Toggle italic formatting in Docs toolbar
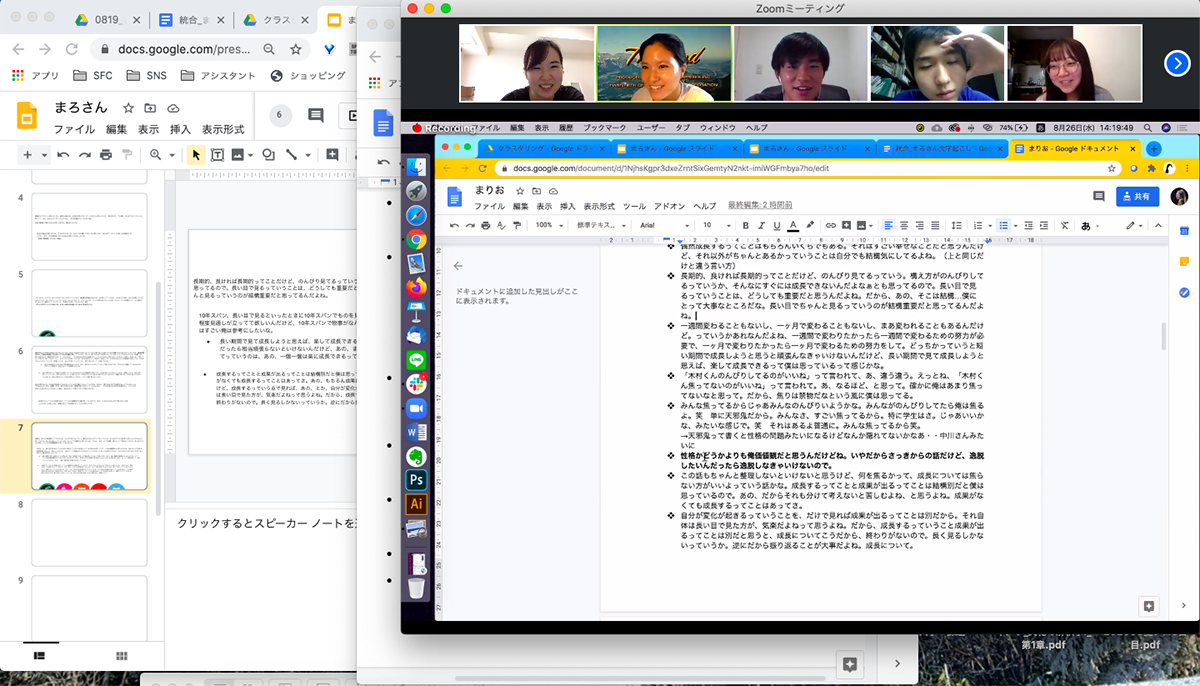The height and width of the screenshot is (686, 1200). 761,225
